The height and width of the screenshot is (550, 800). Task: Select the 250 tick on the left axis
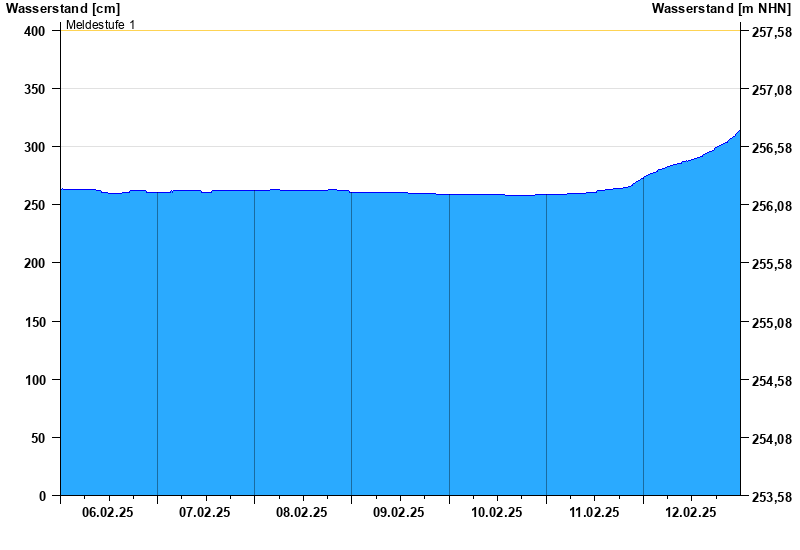pyautogui.click(x=35, y=205)
